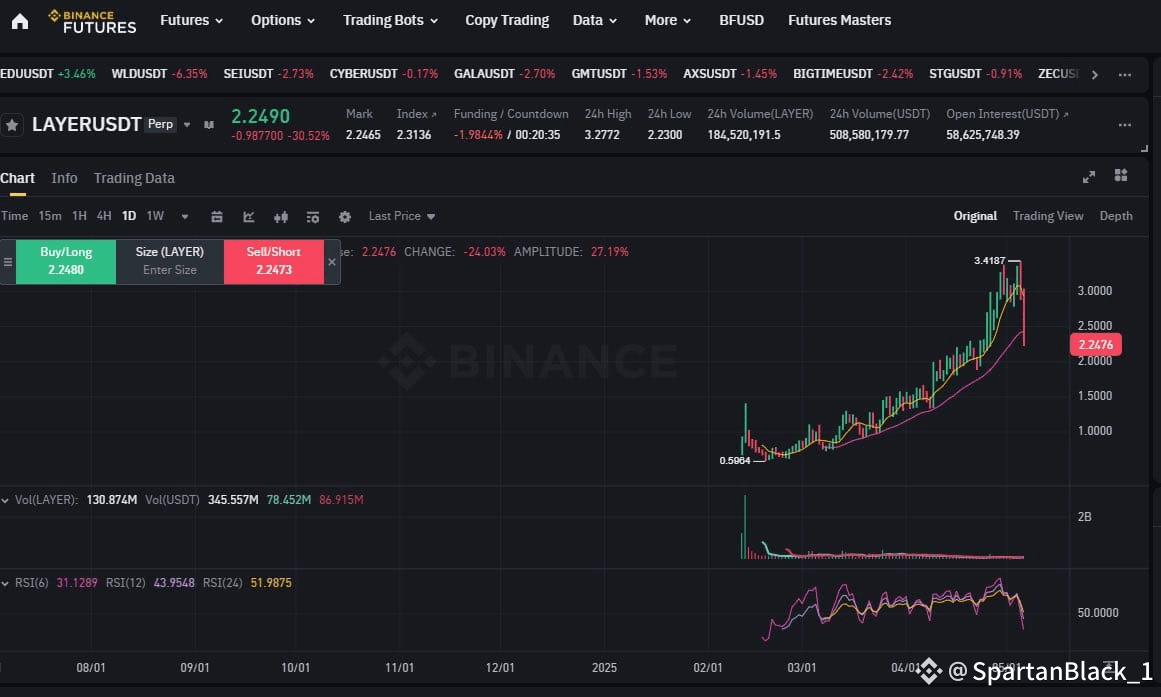Change the Last Price dropdown
This screenshot has width=1161, height=697.
coord(402,216)
